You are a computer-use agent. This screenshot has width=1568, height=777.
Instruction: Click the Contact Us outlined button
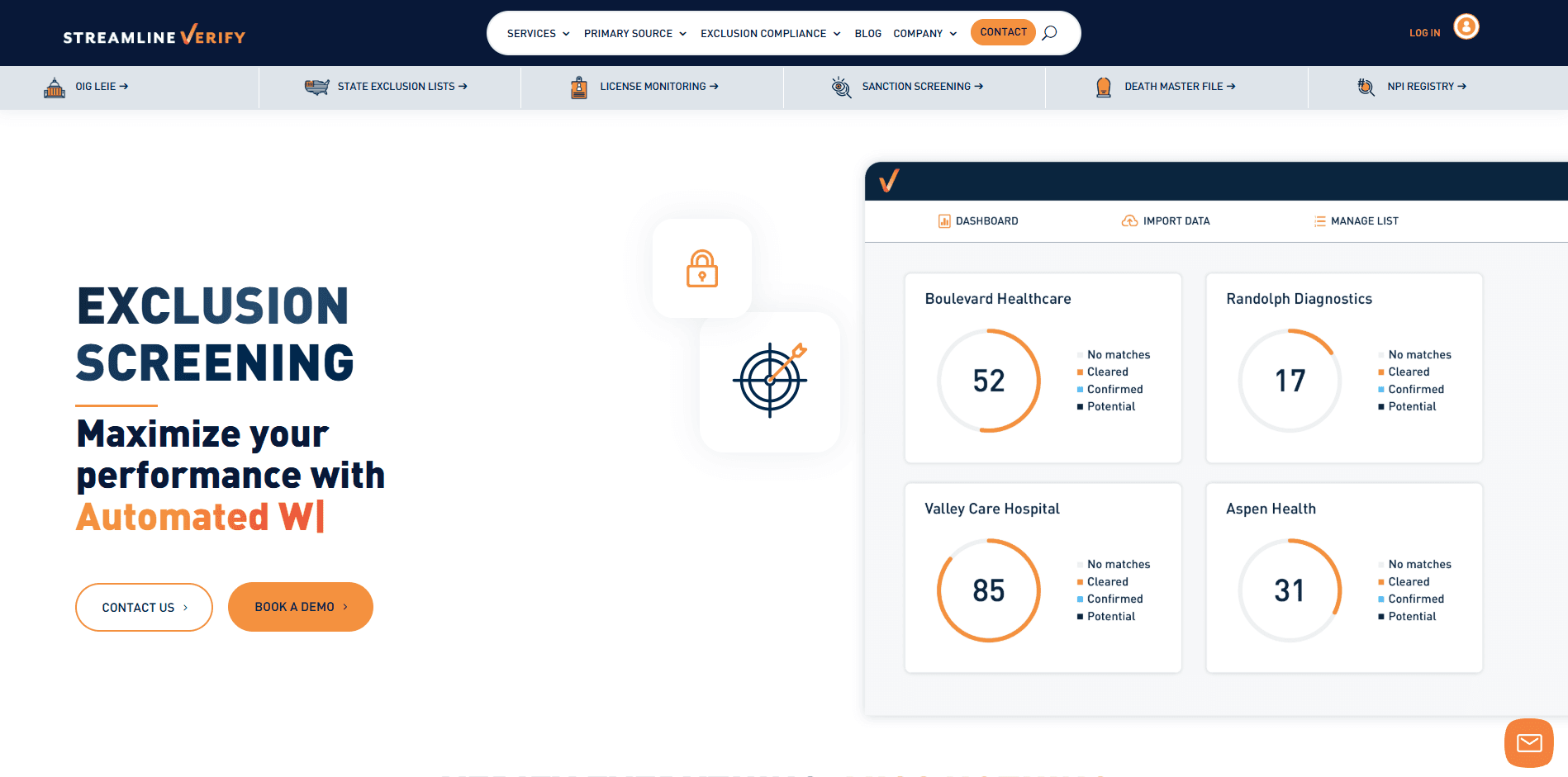[x=144, y=608]
